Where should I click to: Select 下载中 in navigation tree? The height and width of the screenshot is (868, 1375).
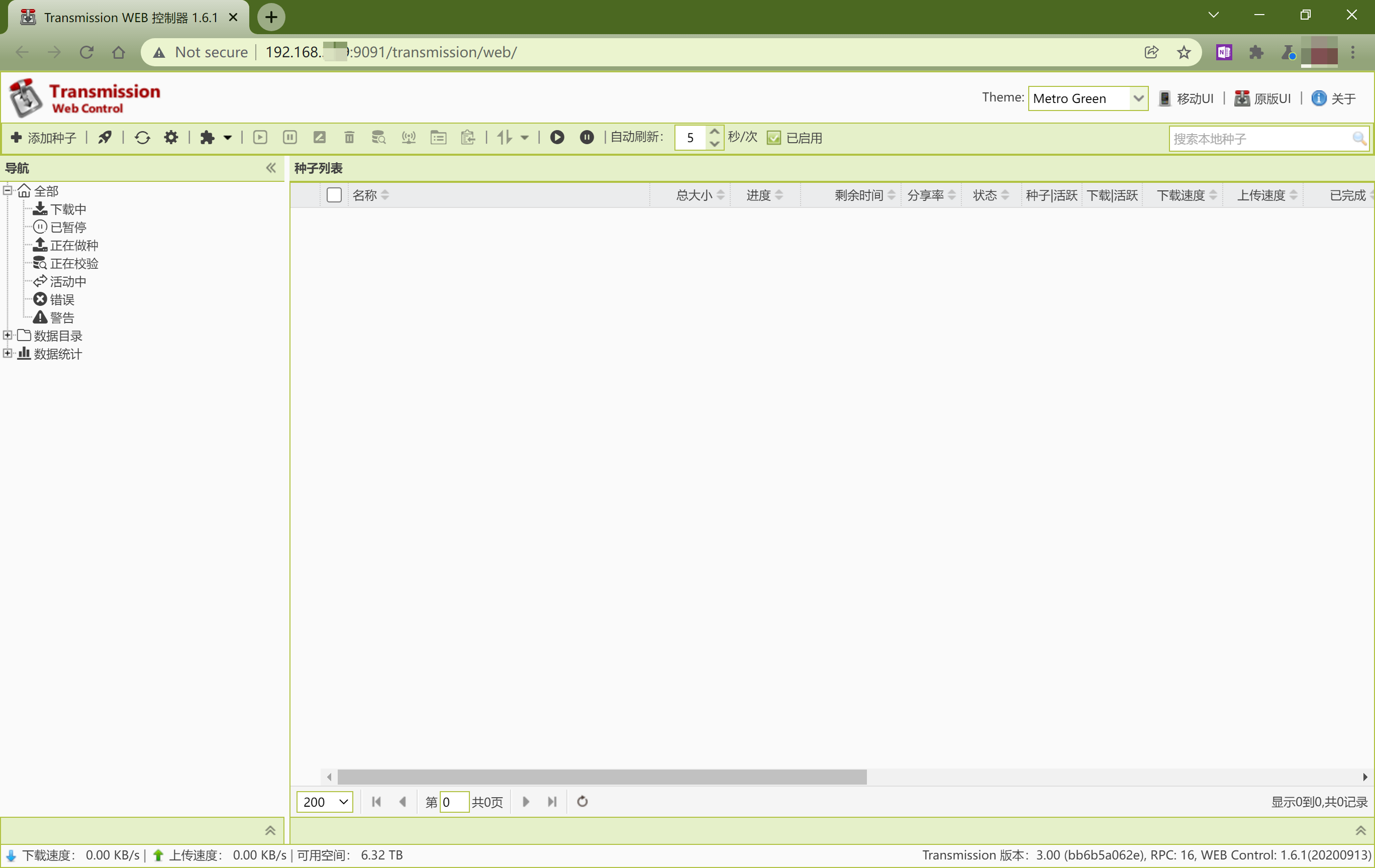coord(68,209)
